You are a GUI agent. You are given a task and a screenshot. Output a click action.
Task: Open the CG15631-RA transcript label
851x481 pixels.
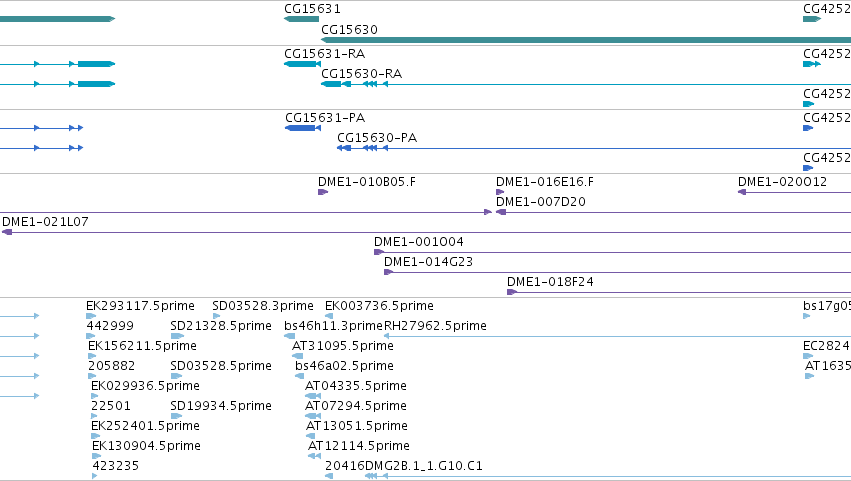point(325,54)
